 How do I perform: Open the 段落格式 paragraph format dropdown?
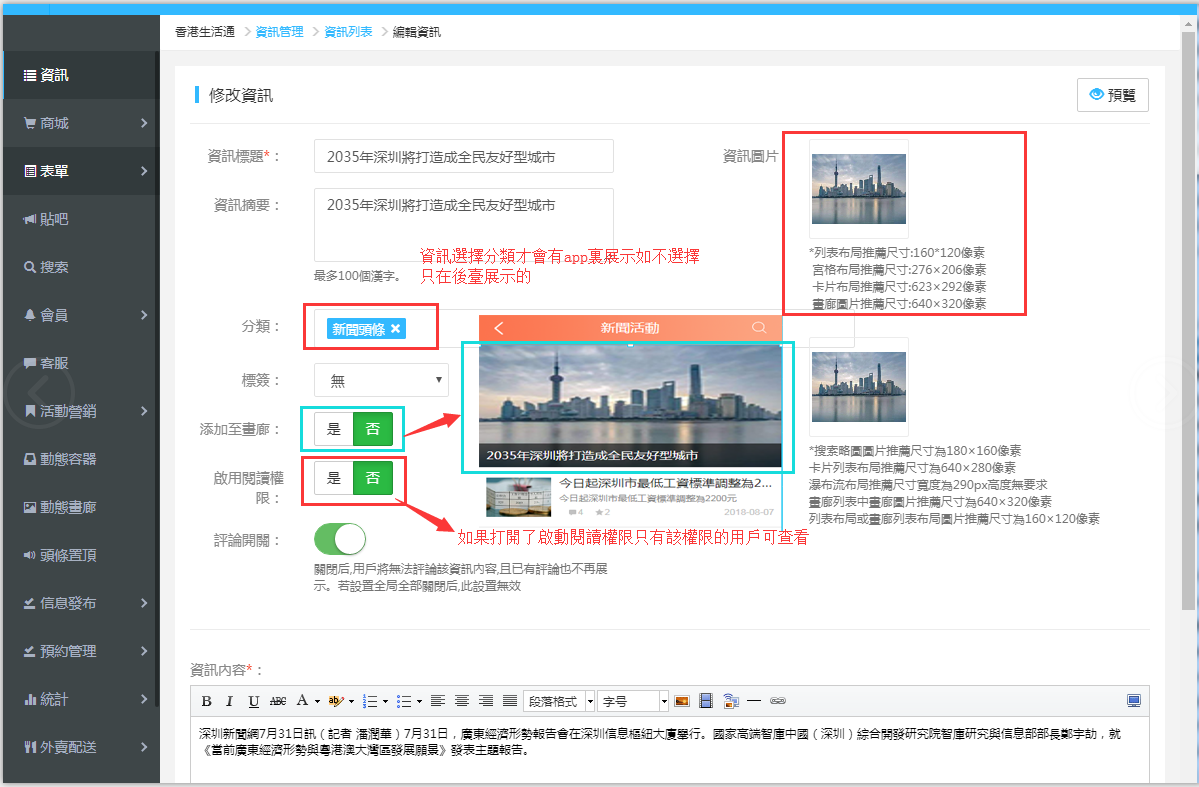click(559, 701)
